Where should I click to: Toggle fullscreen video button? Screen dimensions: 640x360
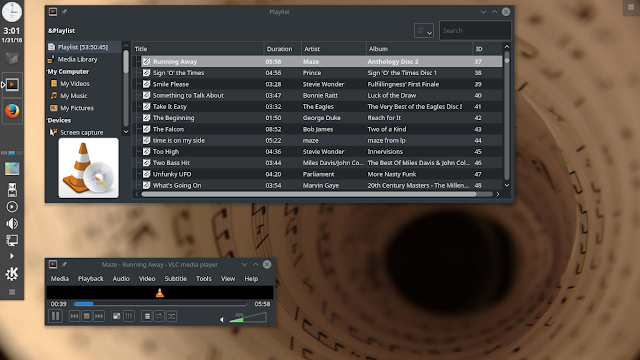[x=116, y=316]
